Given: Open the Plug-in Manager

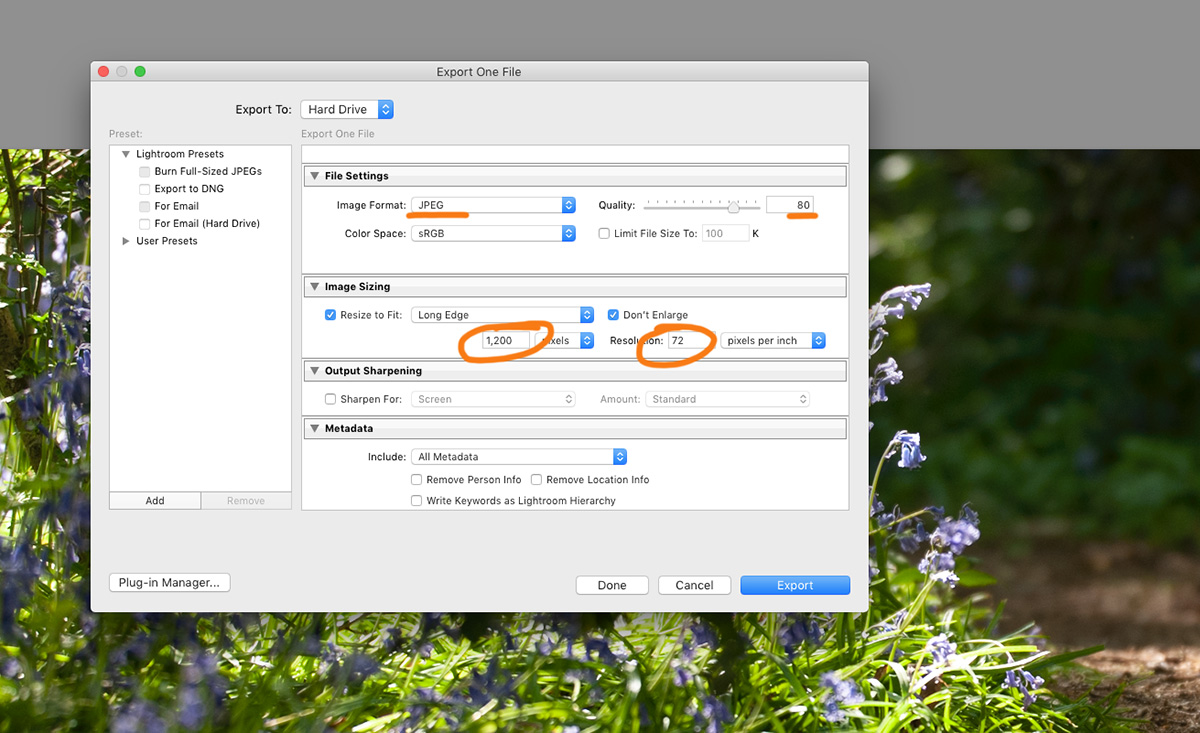Looking at the screenshot, I should pos(170,583).
